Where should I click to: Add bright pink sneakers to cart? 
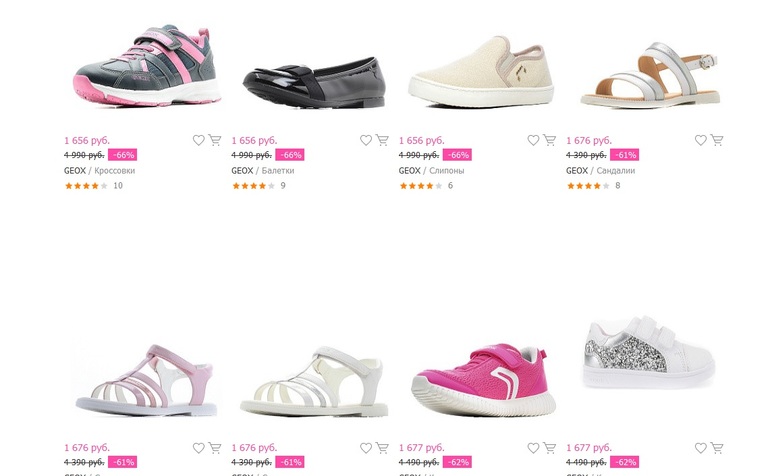pos(549,448)
